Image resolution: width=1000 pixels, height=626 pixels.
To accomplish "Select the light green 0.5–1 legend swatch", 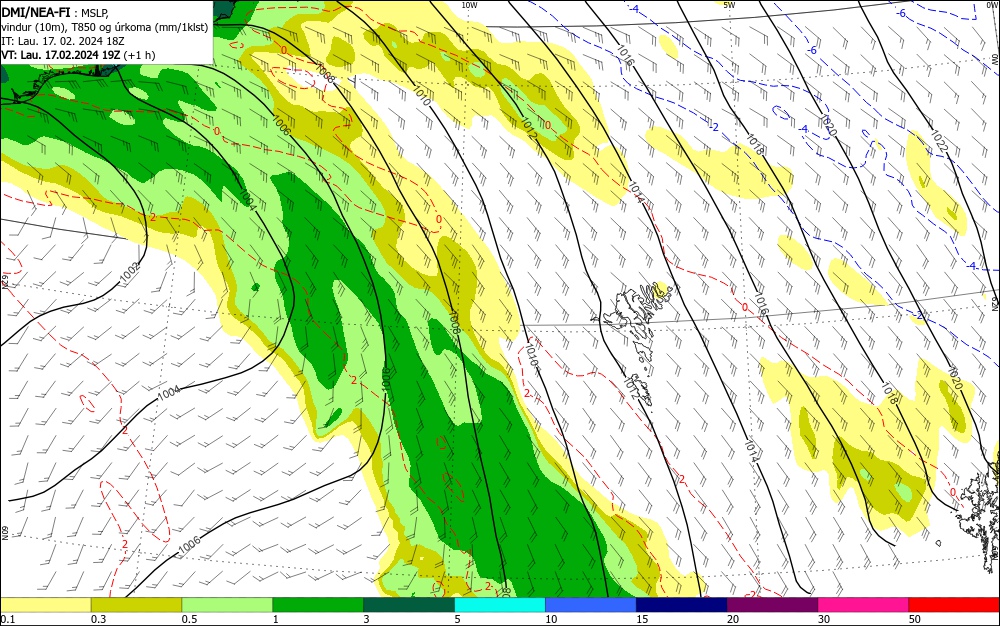I will 227,605.
